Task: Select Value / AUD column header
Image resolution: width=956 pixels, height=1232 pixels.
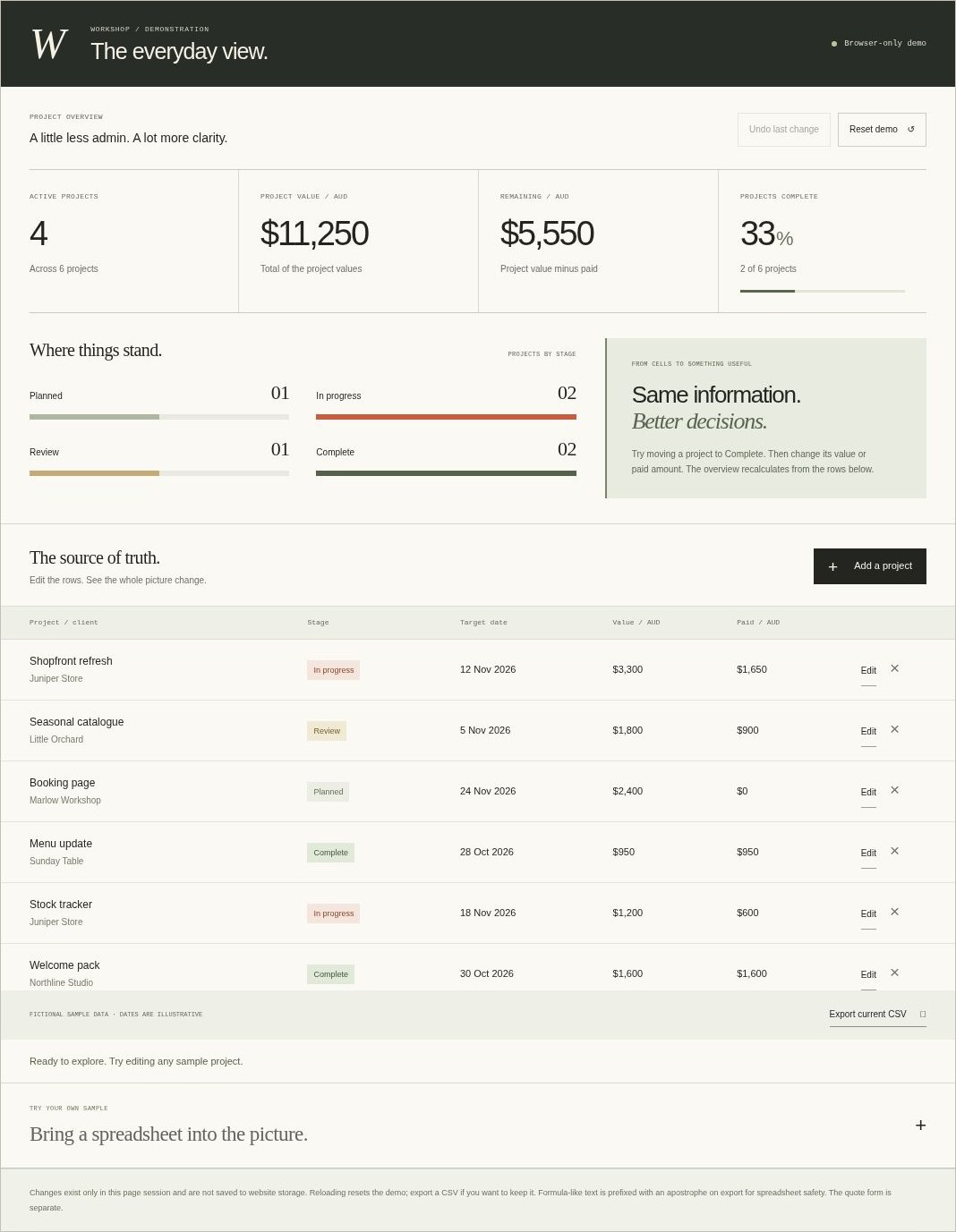Action: [636, 622]
